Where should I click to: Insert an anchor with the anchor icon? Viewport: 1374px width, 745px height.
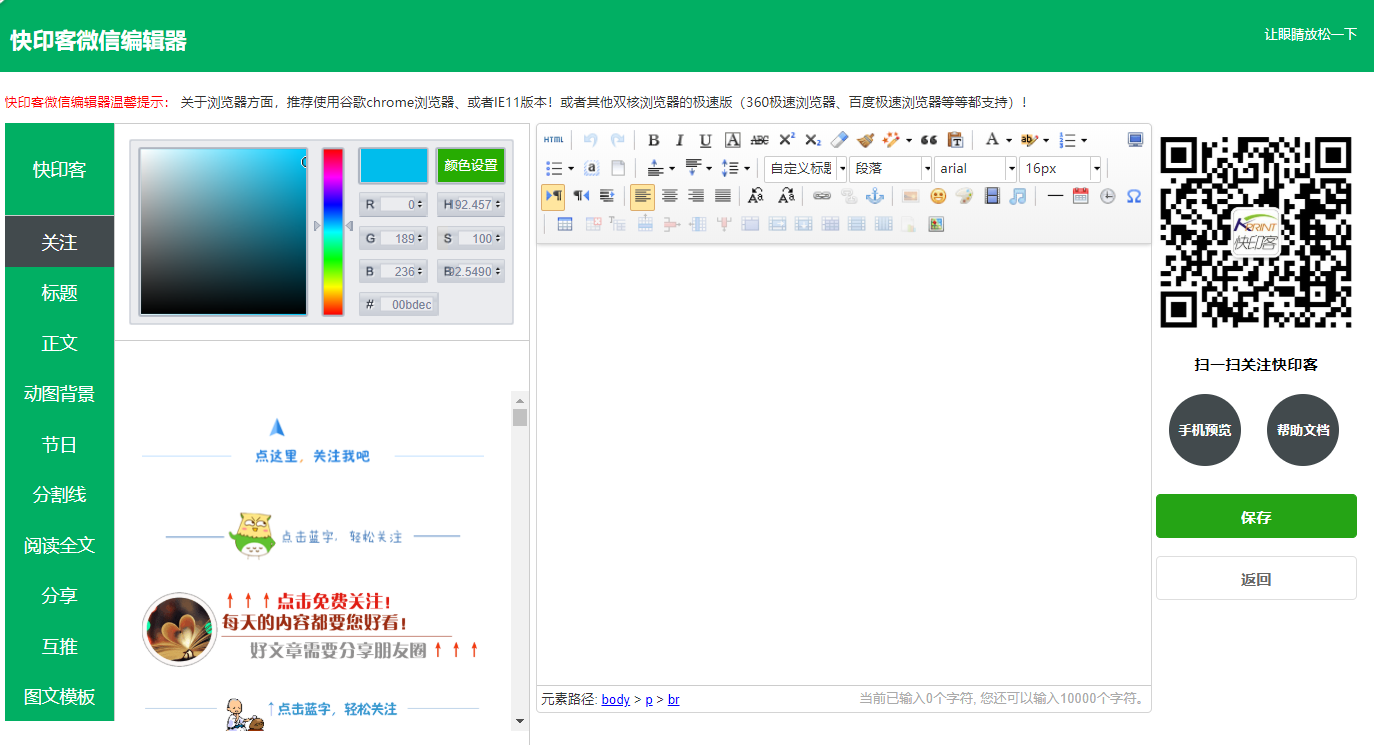point(875,196)
